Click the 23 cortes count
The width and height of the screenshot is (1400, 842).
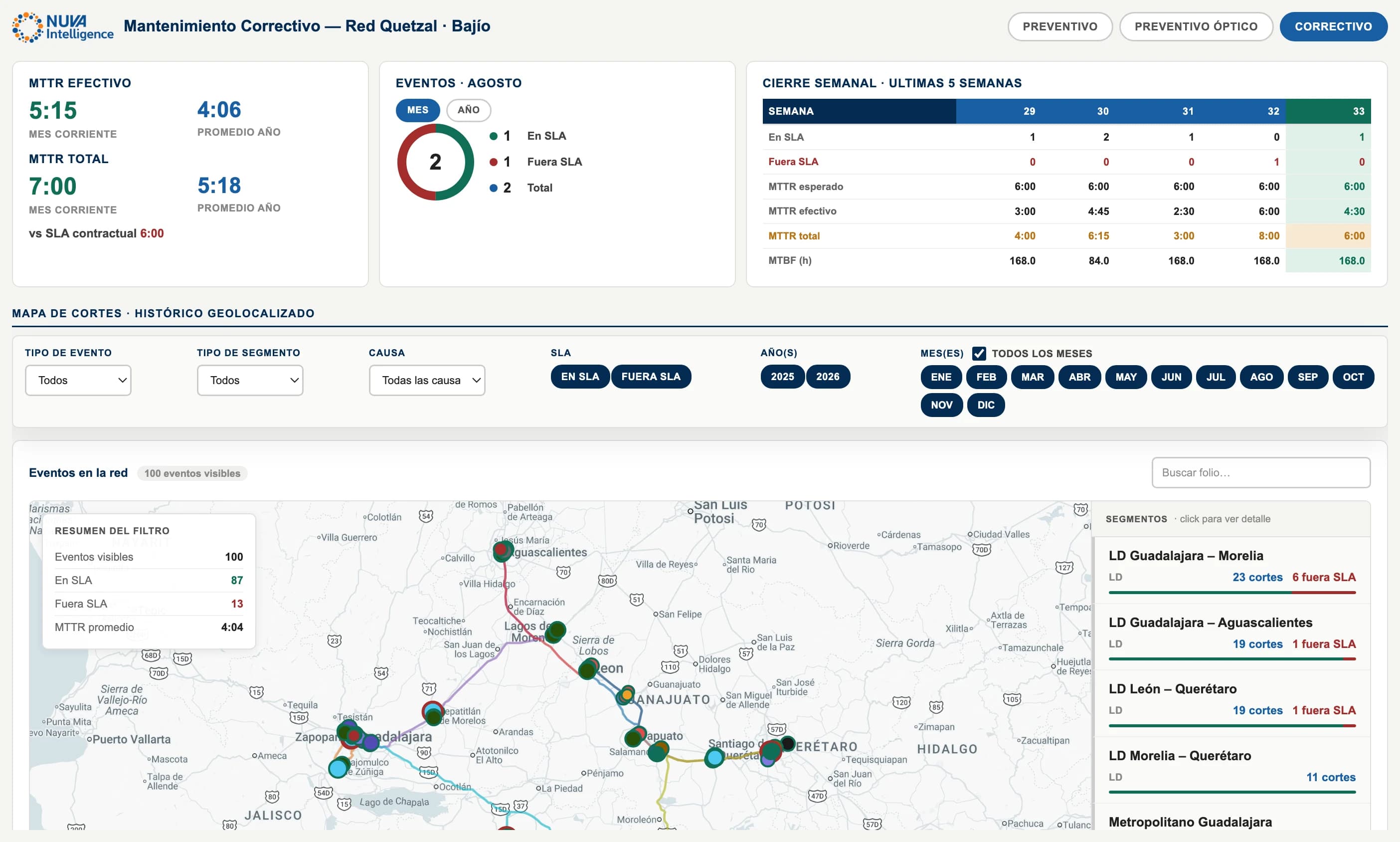[x=1257, y=577]
